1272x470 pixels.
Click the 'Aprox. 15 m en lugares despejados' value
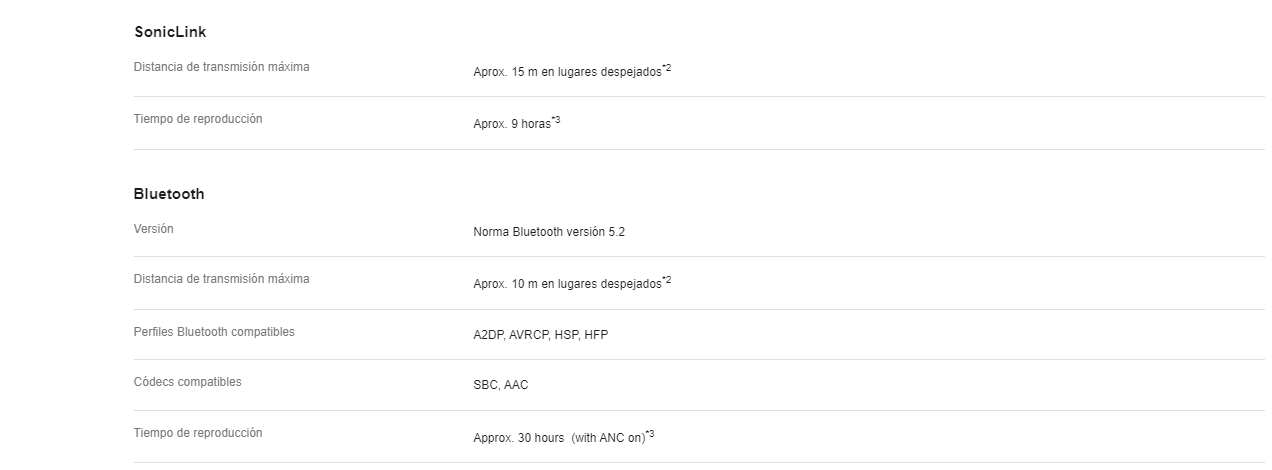tap(567, 72)
